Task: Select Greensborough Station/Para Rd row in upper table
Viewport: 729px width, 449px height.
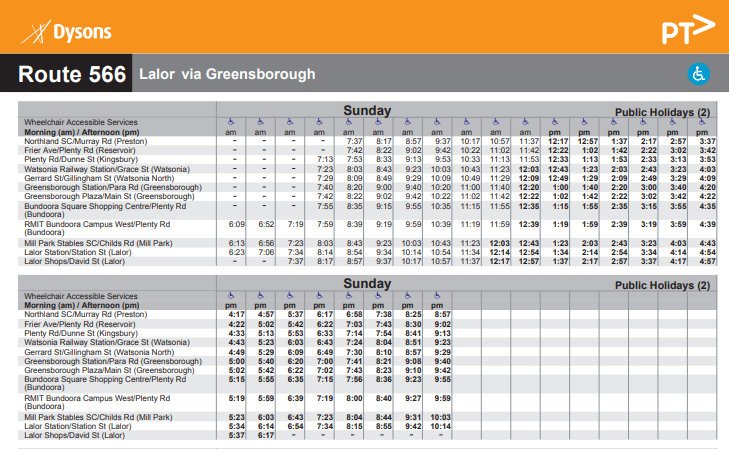Action: tap(367, 187)
